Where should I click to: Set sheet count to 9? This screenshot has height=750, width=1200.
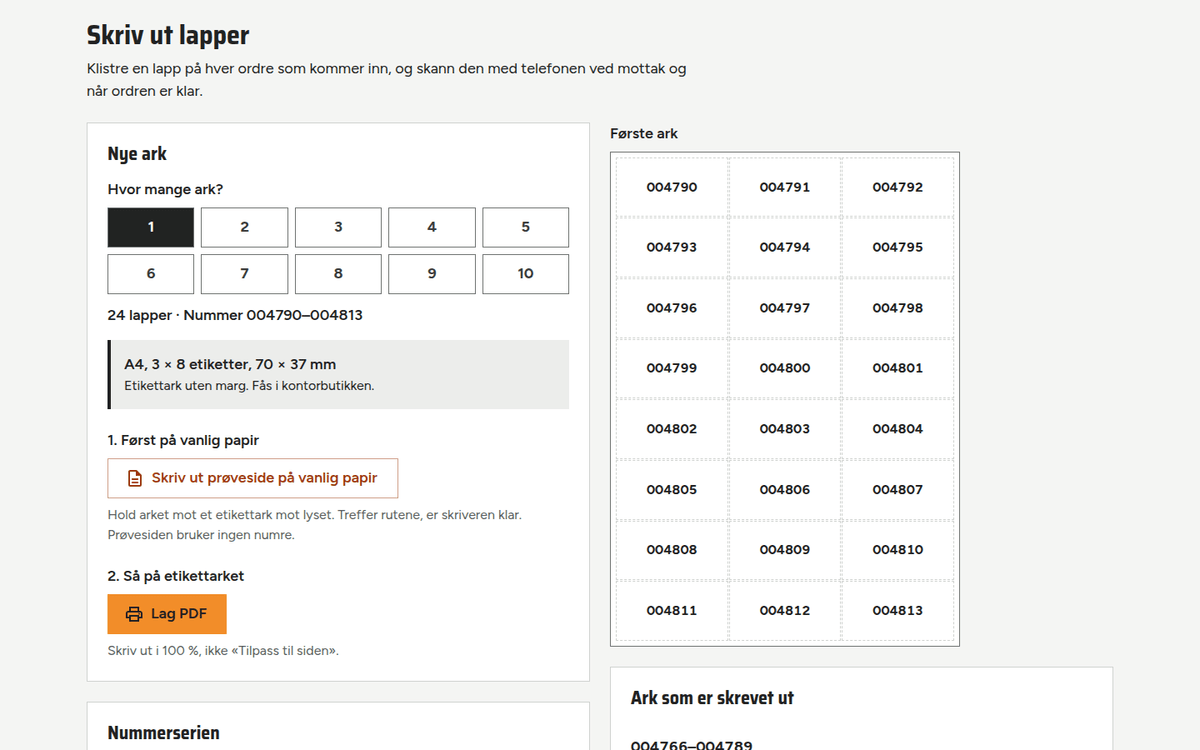click(432, 274)
